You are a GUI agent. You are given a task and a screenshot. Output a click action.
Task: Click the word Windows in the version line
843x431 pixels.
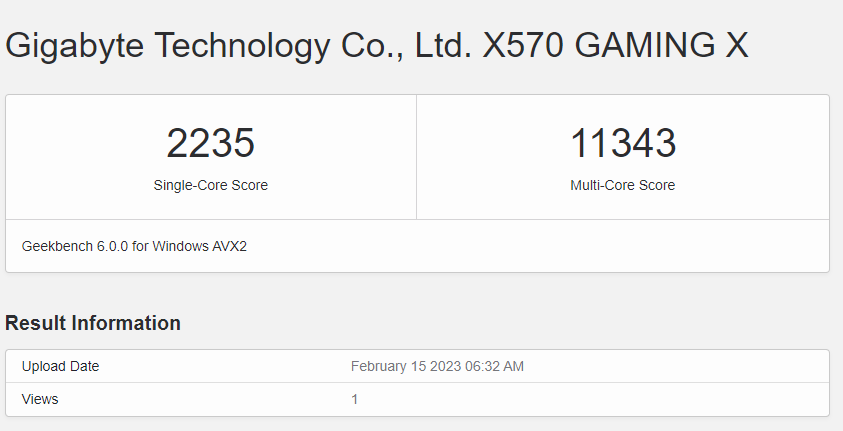point(179,246)
